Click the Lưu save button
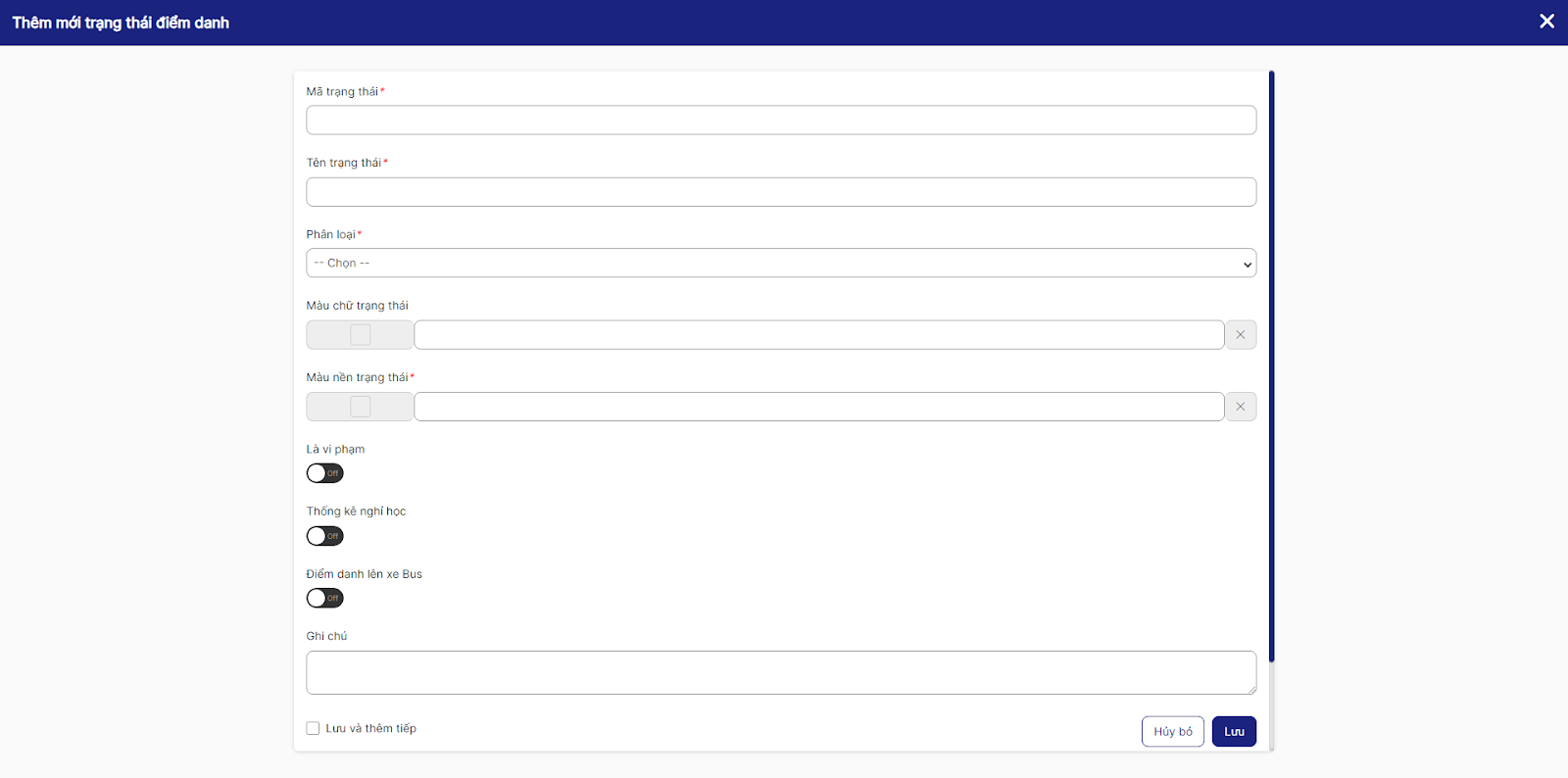This screenshot has height=778, width=1568. pyautogui.click(x=1233, y=732)
